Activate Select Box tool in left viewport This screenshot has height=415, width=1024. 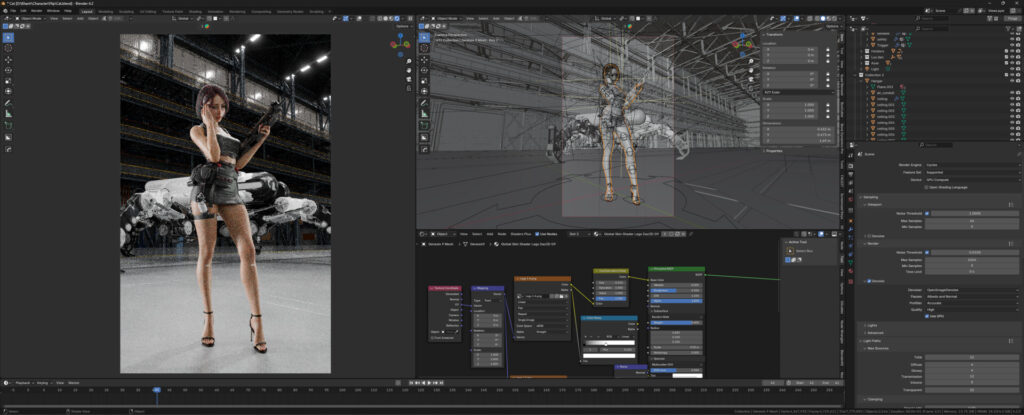(x=8, y=37)
